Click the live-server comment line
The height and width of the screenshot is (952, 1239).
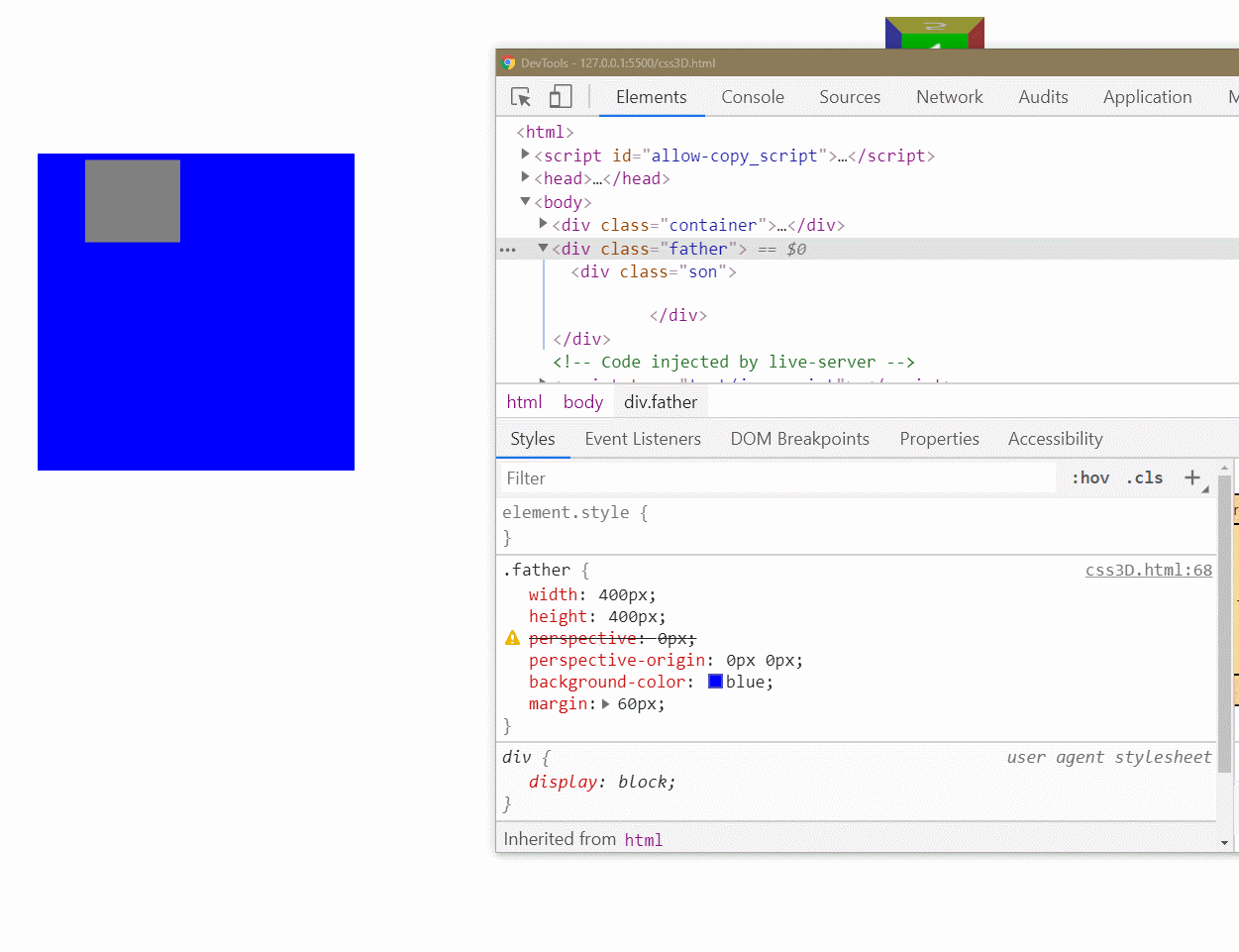coord(734,362)
